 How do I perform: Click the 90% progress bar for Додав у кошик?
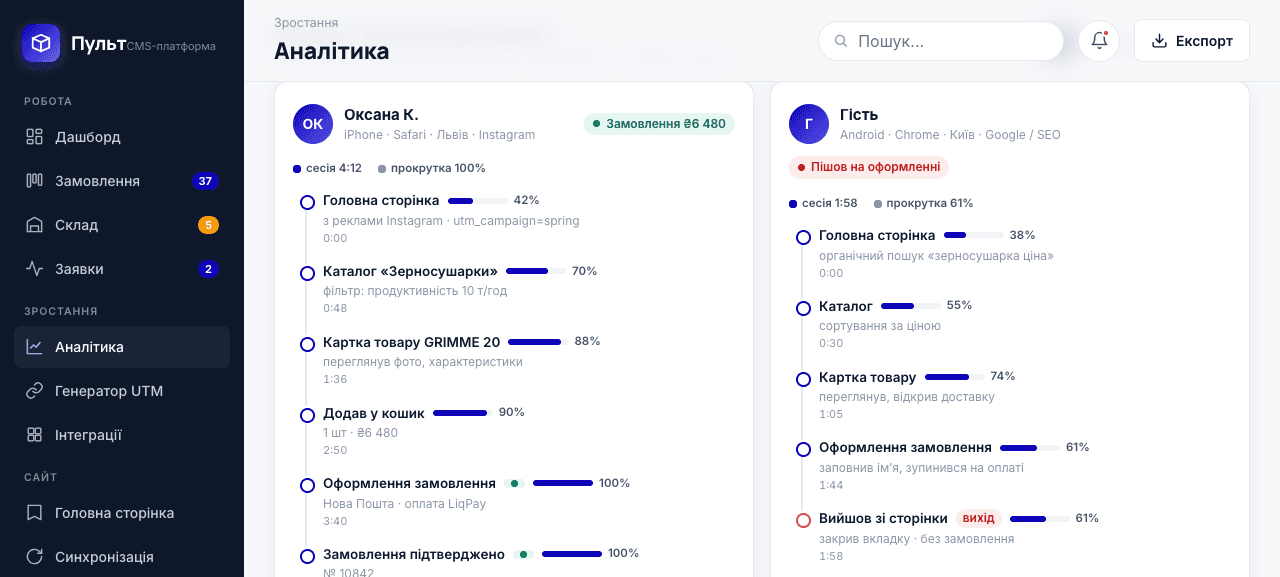click(462, 413)
